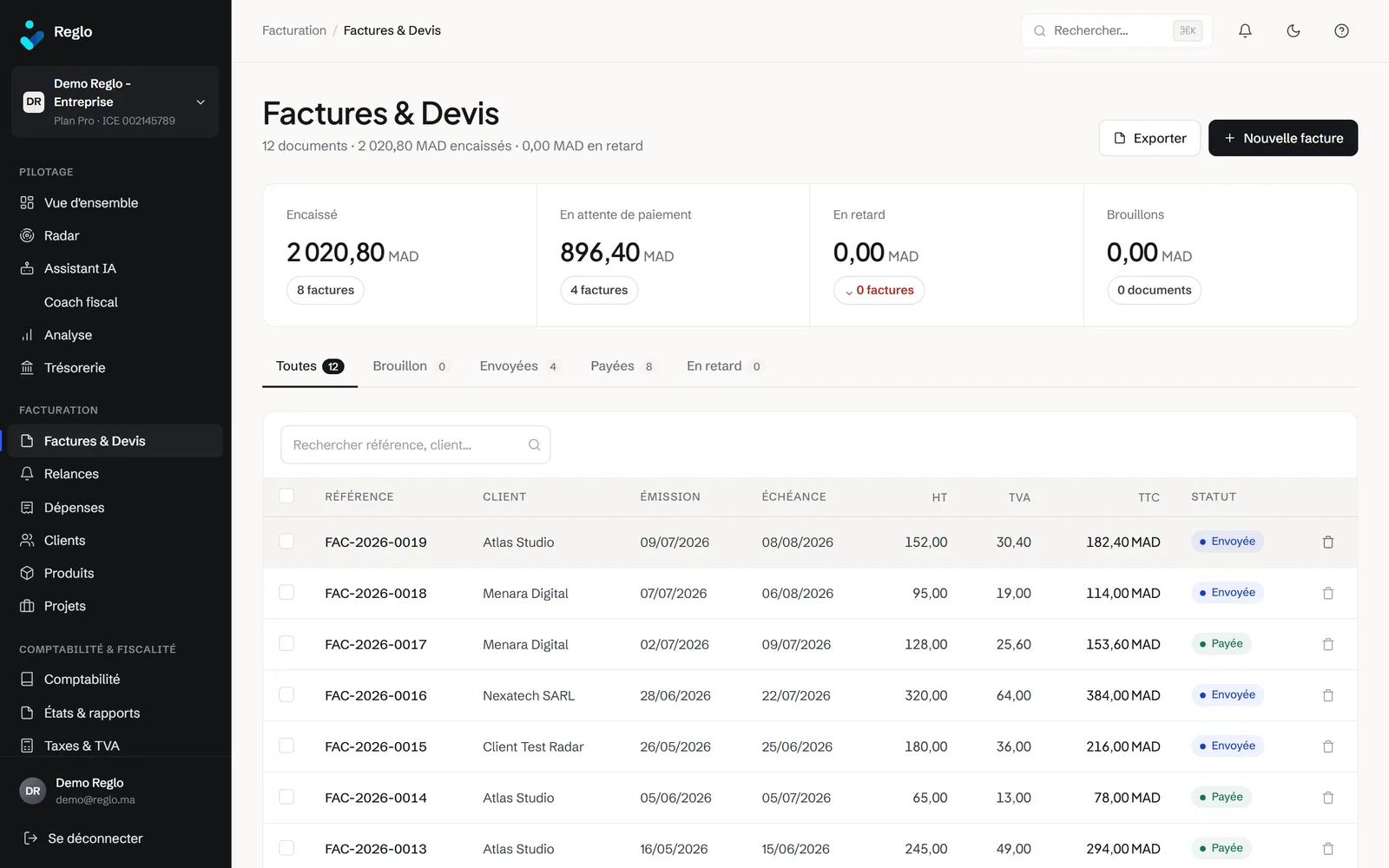
Task: Open notifications bell icon
Action: 1245,30
